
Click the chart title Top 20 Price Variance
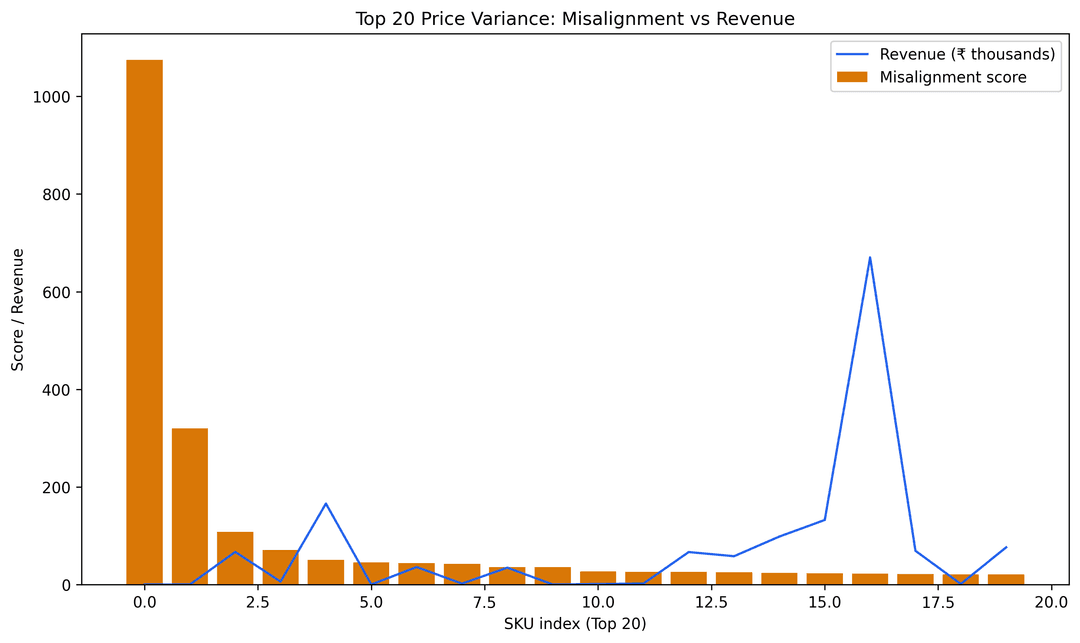pos(575,18)
